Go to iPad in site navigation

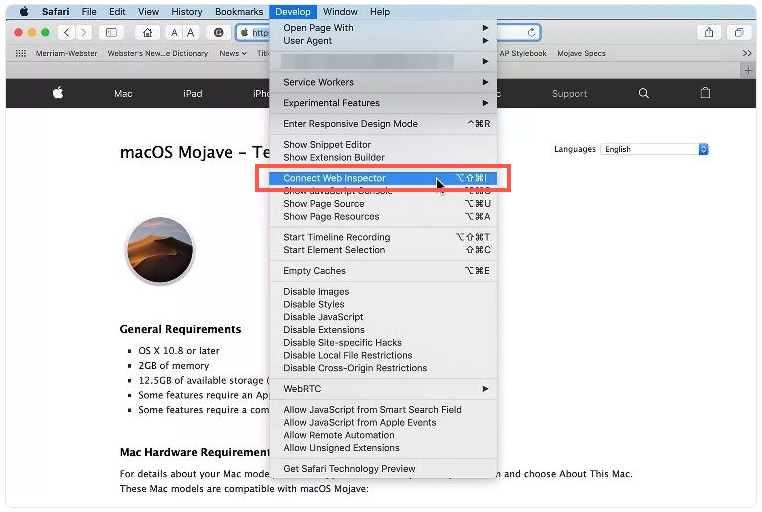(192, 94)
